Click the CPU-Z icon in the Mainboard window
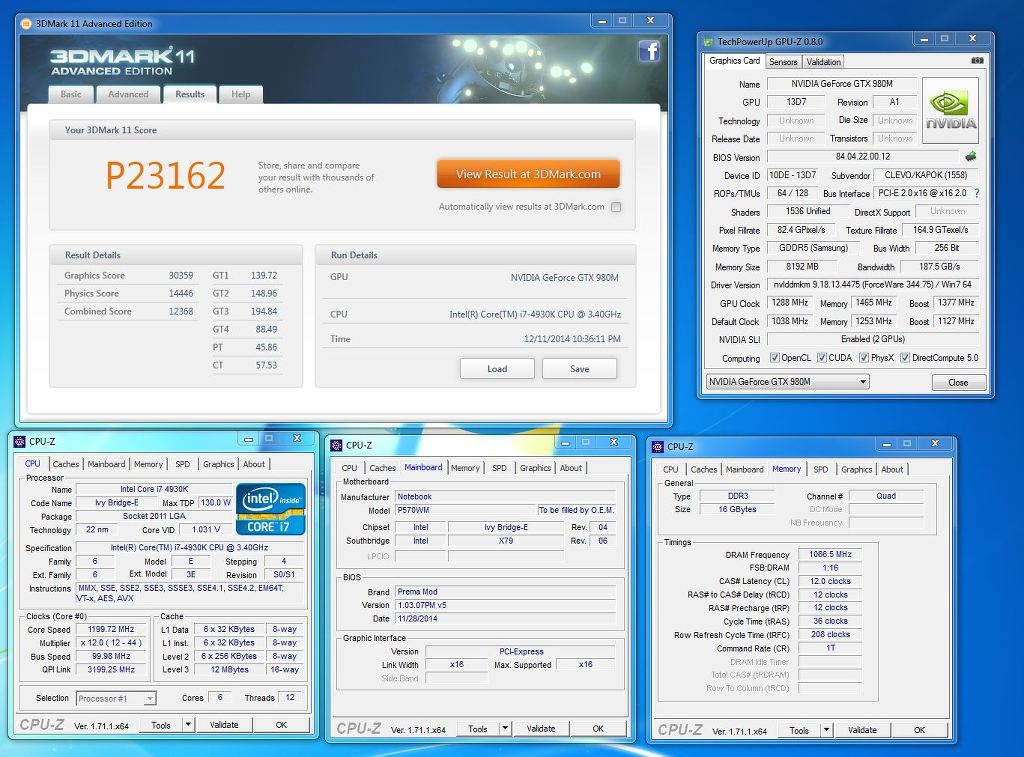Screen dimensions: 1024x757 (336, 445)
